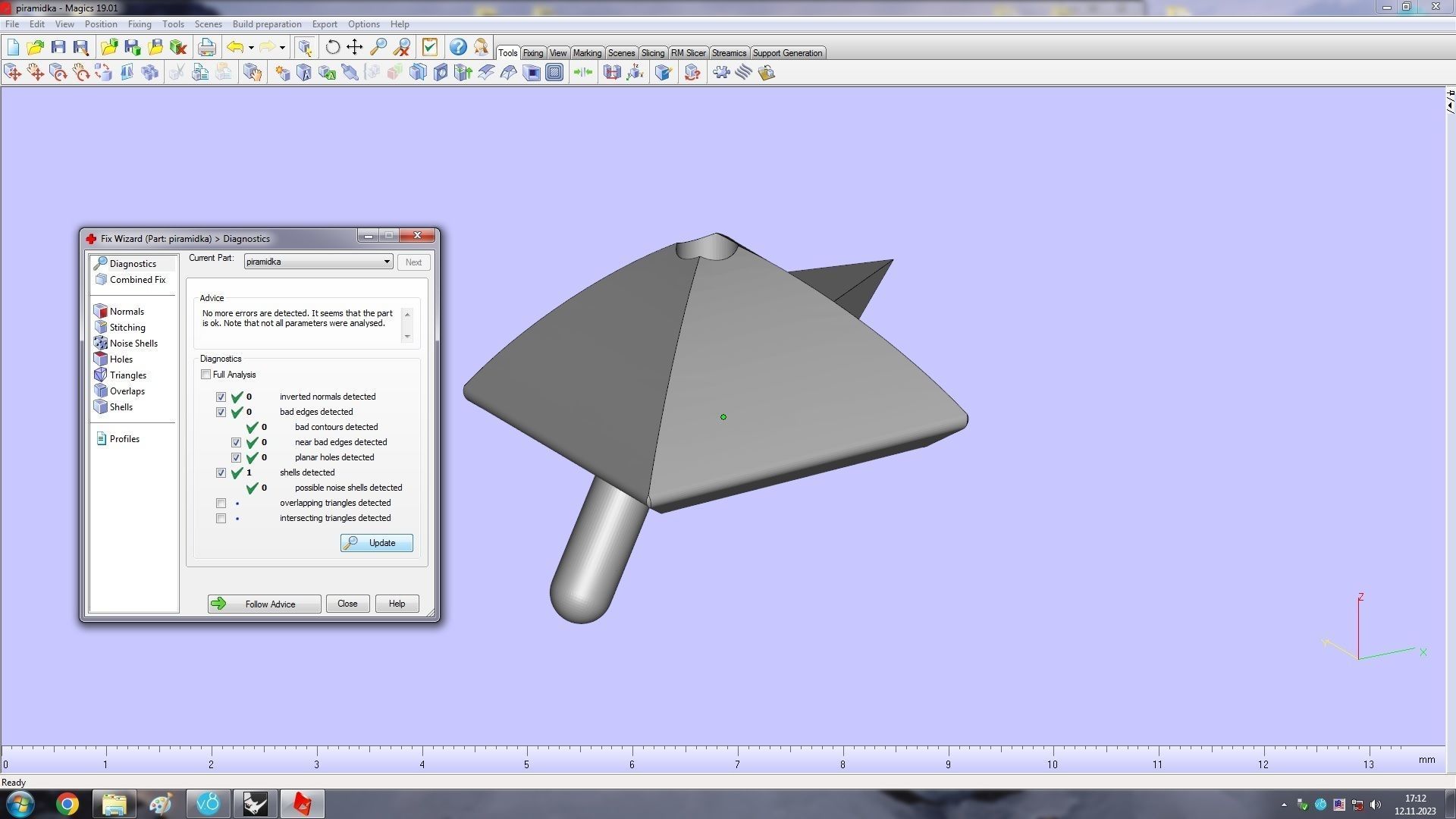Click the Follow Advice button
Viewport: 1456px width, 819px height.
264,604
